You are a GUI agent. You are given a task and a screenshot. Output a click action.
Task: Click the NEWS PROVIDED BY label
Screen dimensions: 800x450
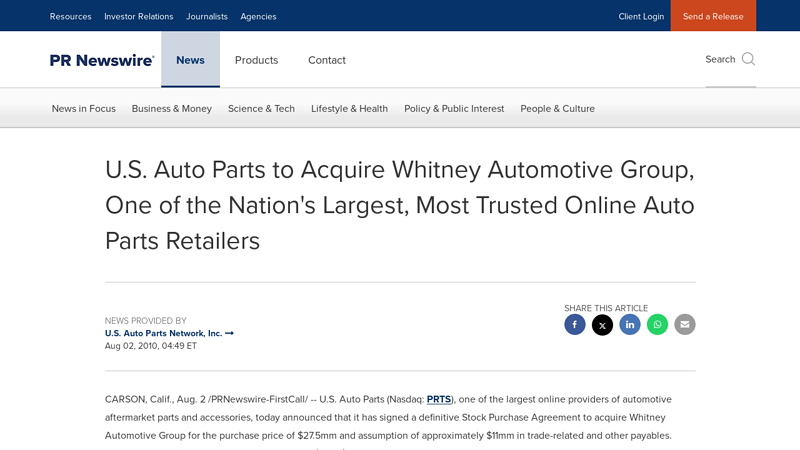[145, 321]
